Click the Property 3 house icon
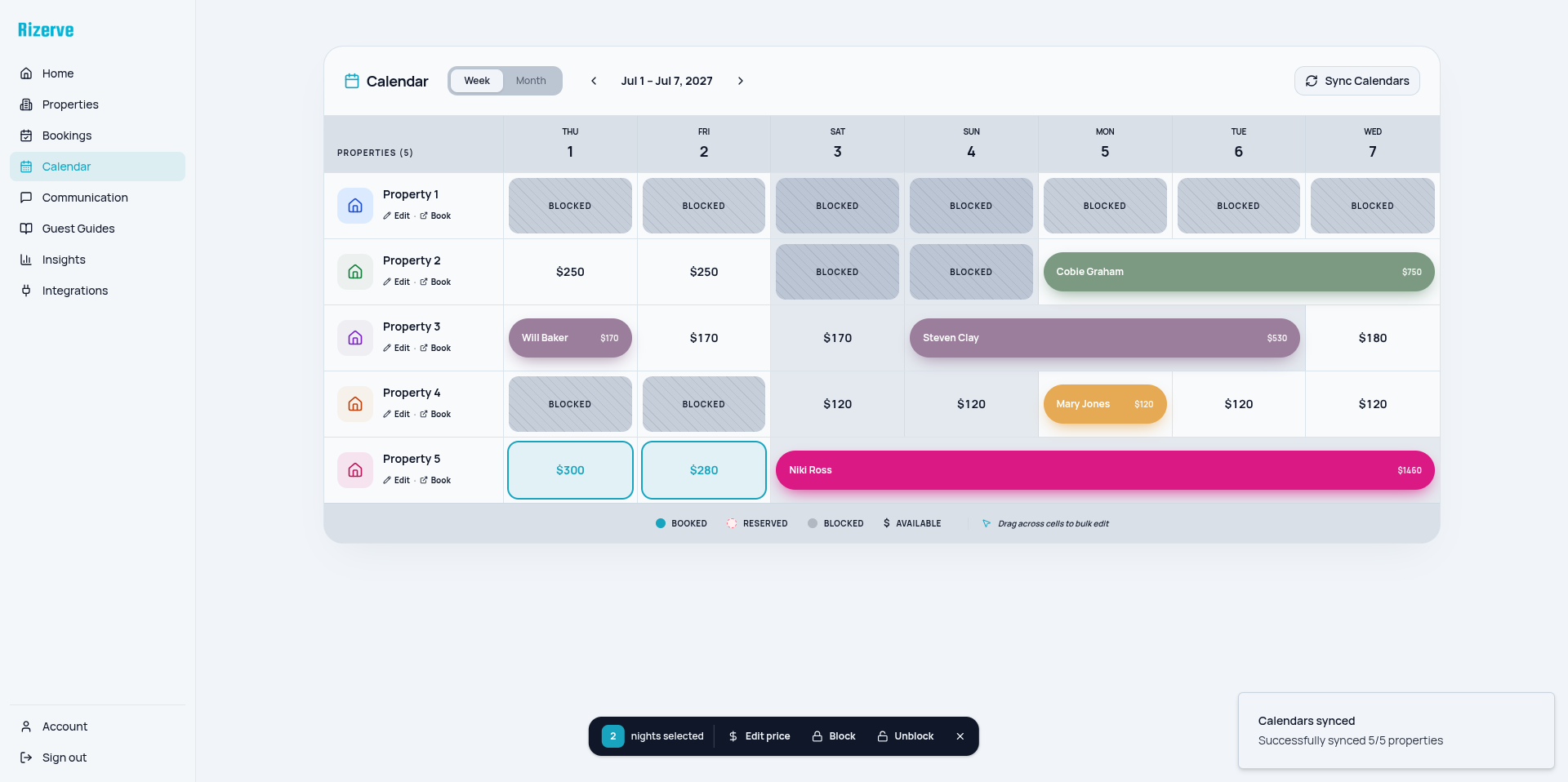 355,338
